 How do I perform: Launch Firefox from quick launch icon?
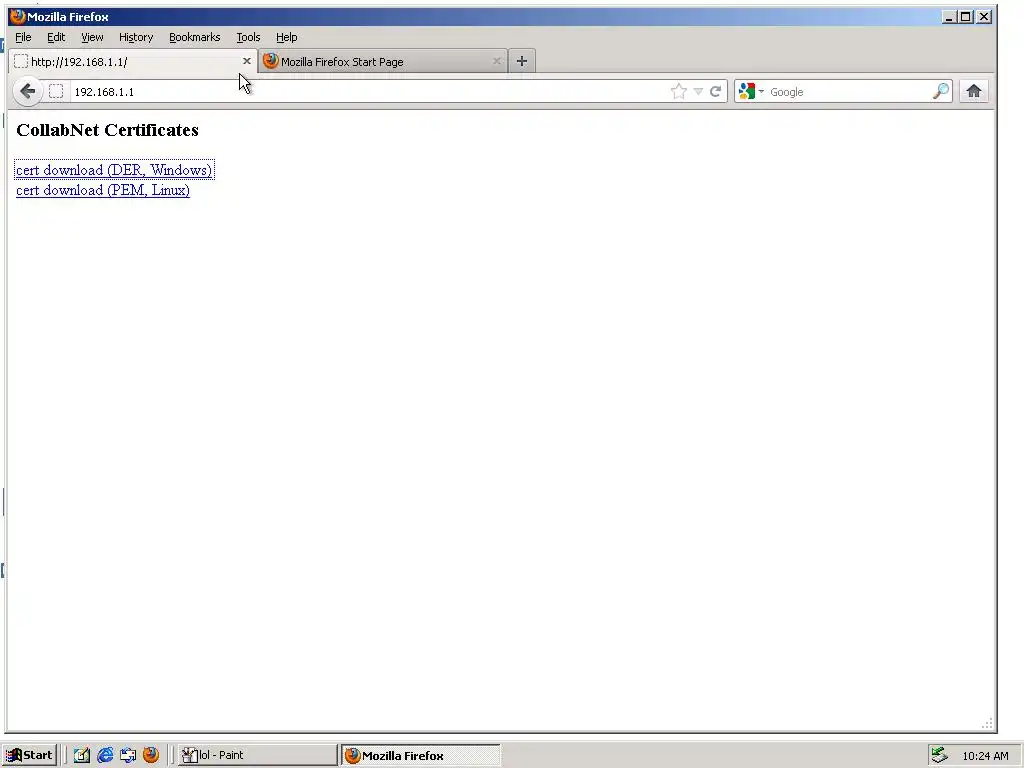[x=151, y=755]
